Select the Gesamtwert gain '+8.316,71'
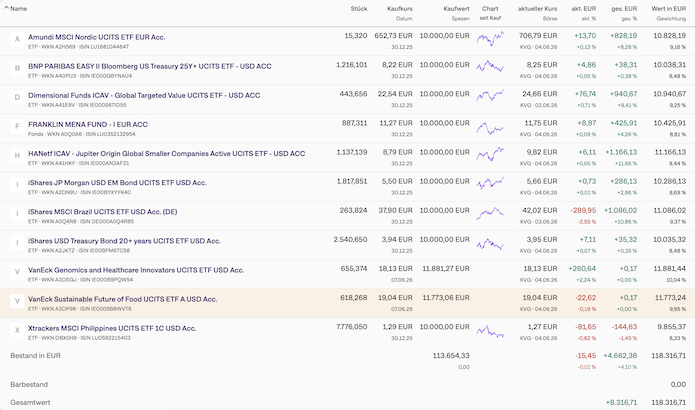Image resolution: width=695 pixels, height=410 pixels. pyautogui.click(x=621, y=402)
